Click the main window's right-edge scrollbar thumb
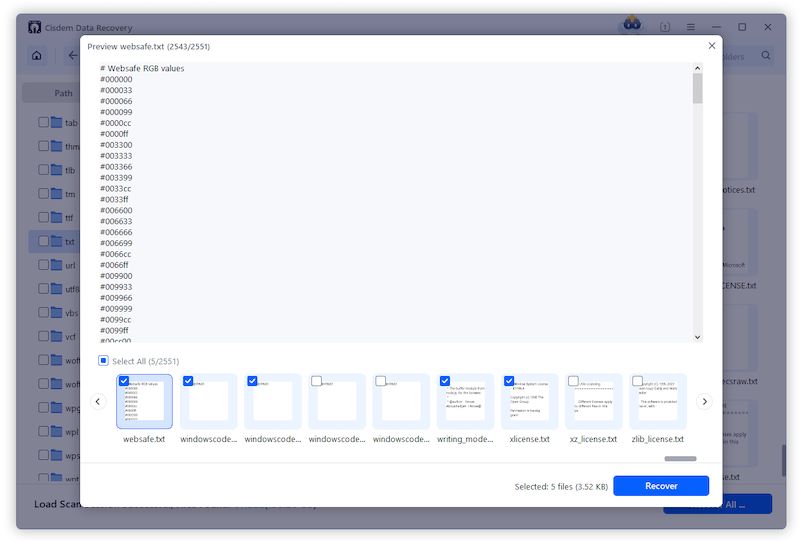 pyautogui.click(x=784, y=461)
